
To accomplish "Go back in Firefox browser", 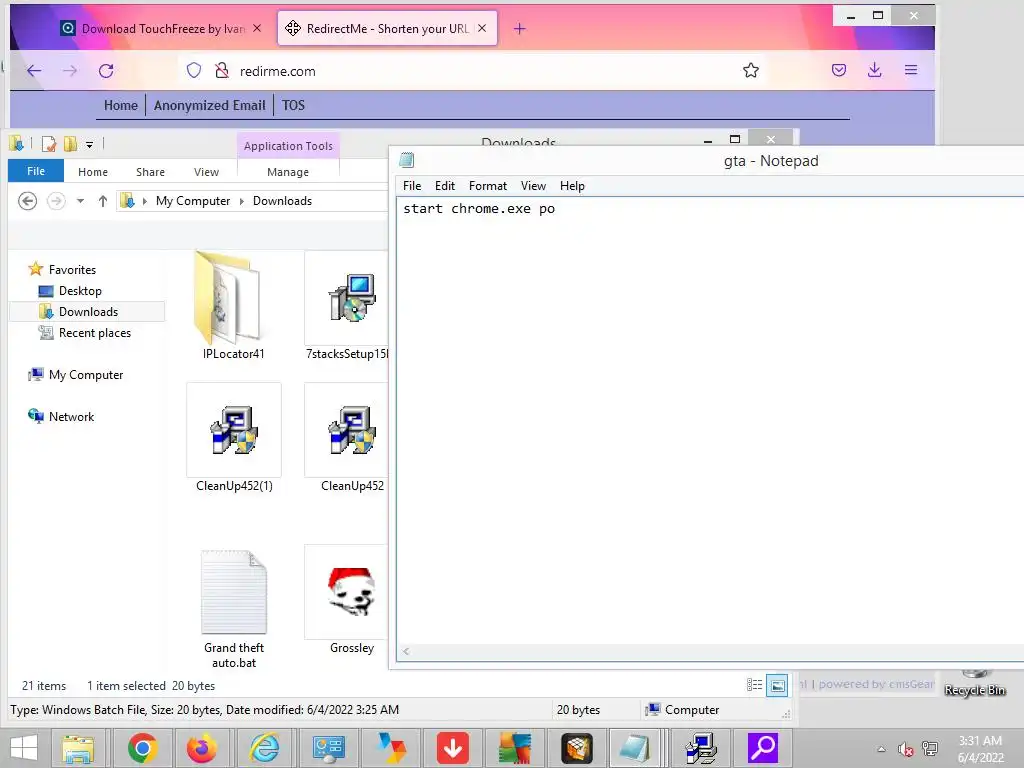I will [34, 71].
